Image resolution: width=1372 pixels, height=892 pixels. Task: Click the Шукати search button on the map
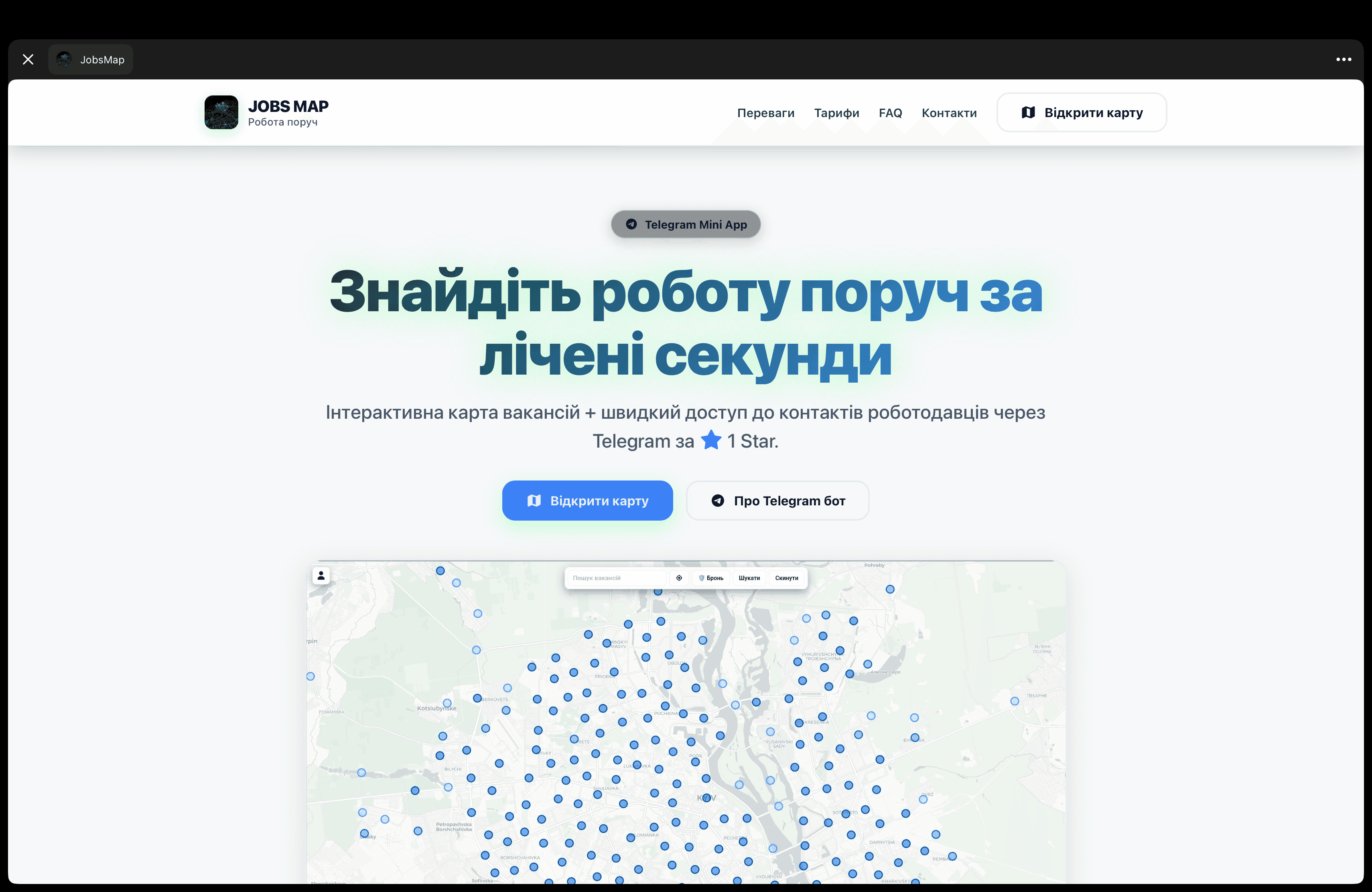point(749,578)
